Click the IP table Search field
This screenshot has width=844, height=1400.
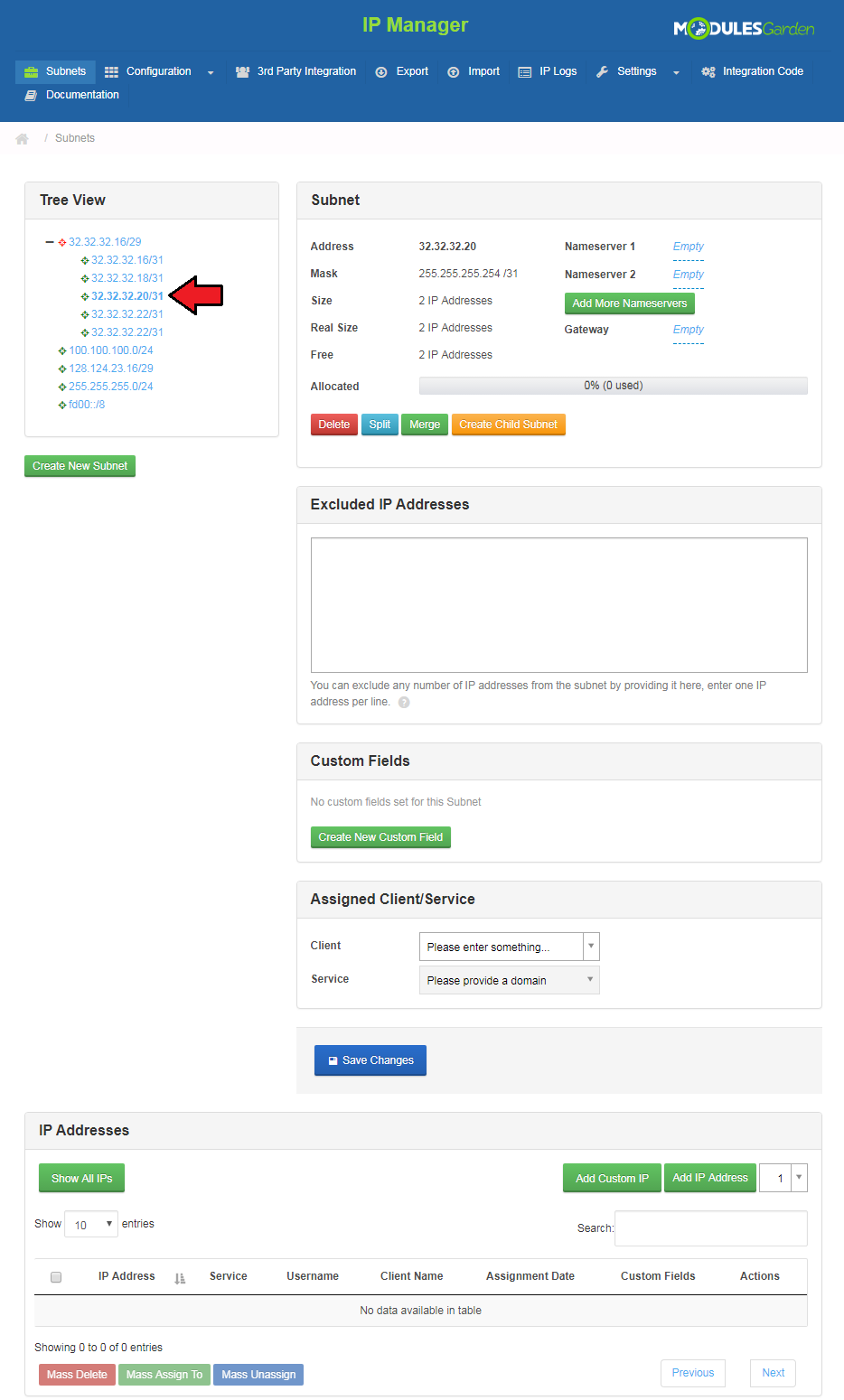tap(711, 1228)
